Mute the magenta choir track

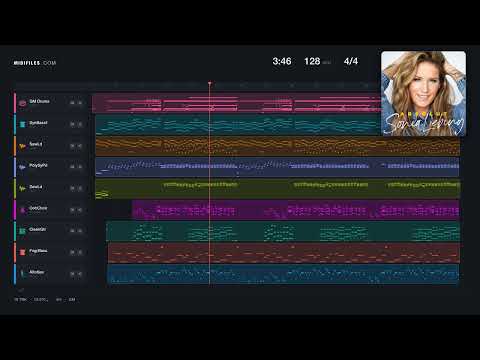[72, 210]
